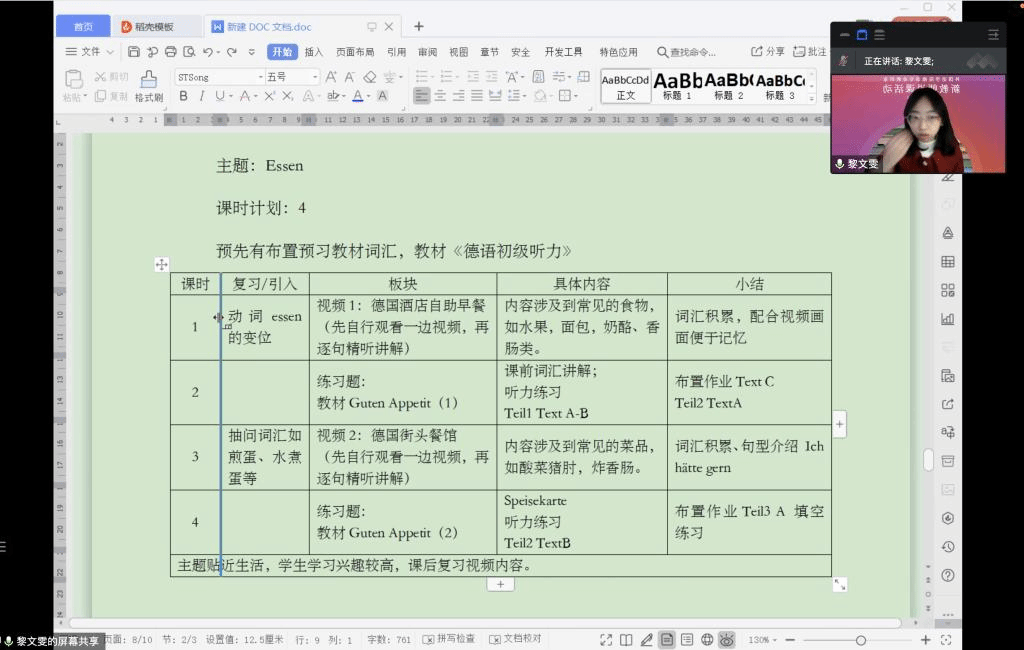Open the STSong font name dropdown

(x=260, y=77)
